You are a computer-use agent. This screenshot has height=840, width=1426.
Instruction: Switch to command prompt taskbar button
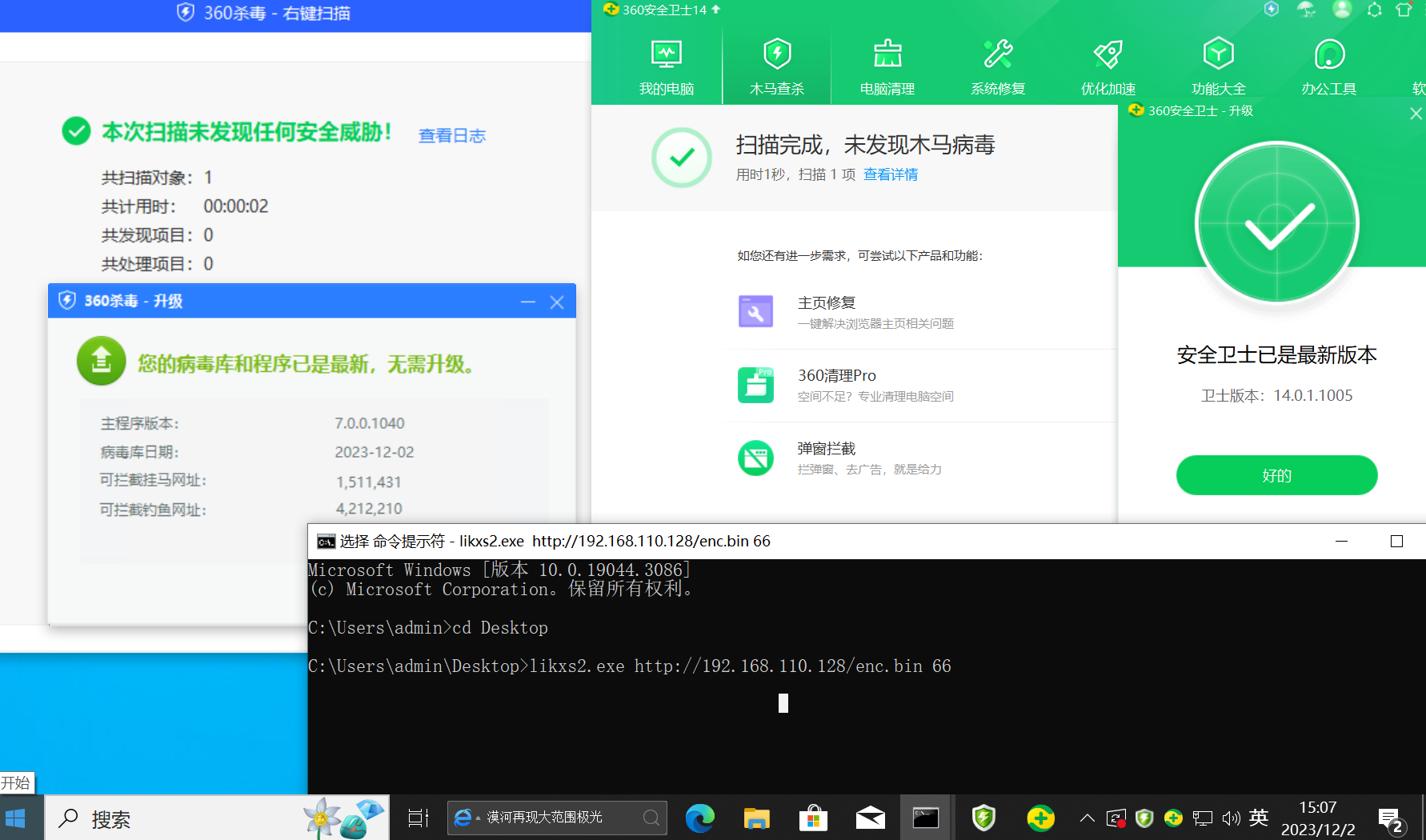926,818
